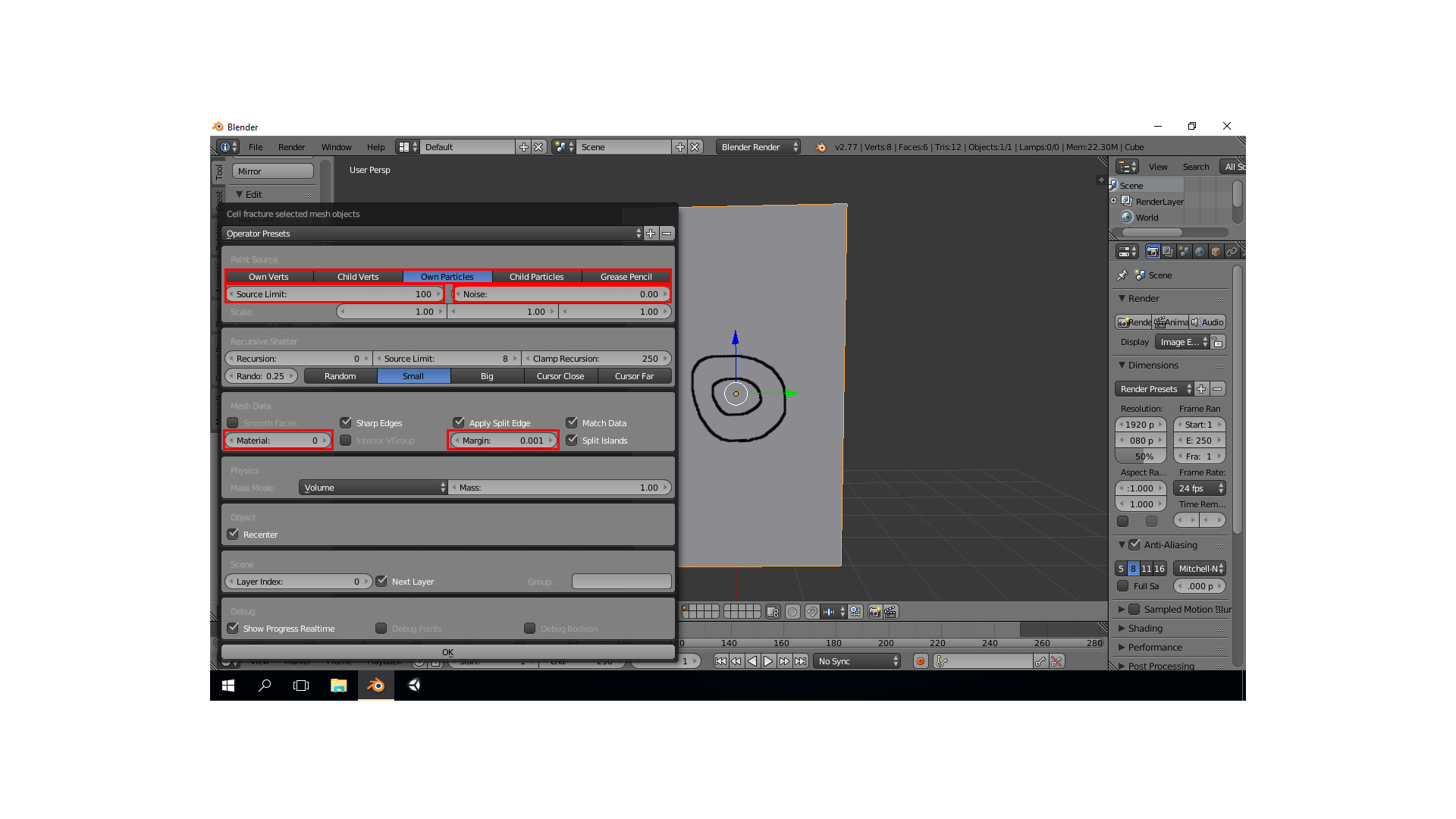This screenshot has height=819, width=1456.
Task: Click the OK button to confirm fracture
Action: [447, 651]
